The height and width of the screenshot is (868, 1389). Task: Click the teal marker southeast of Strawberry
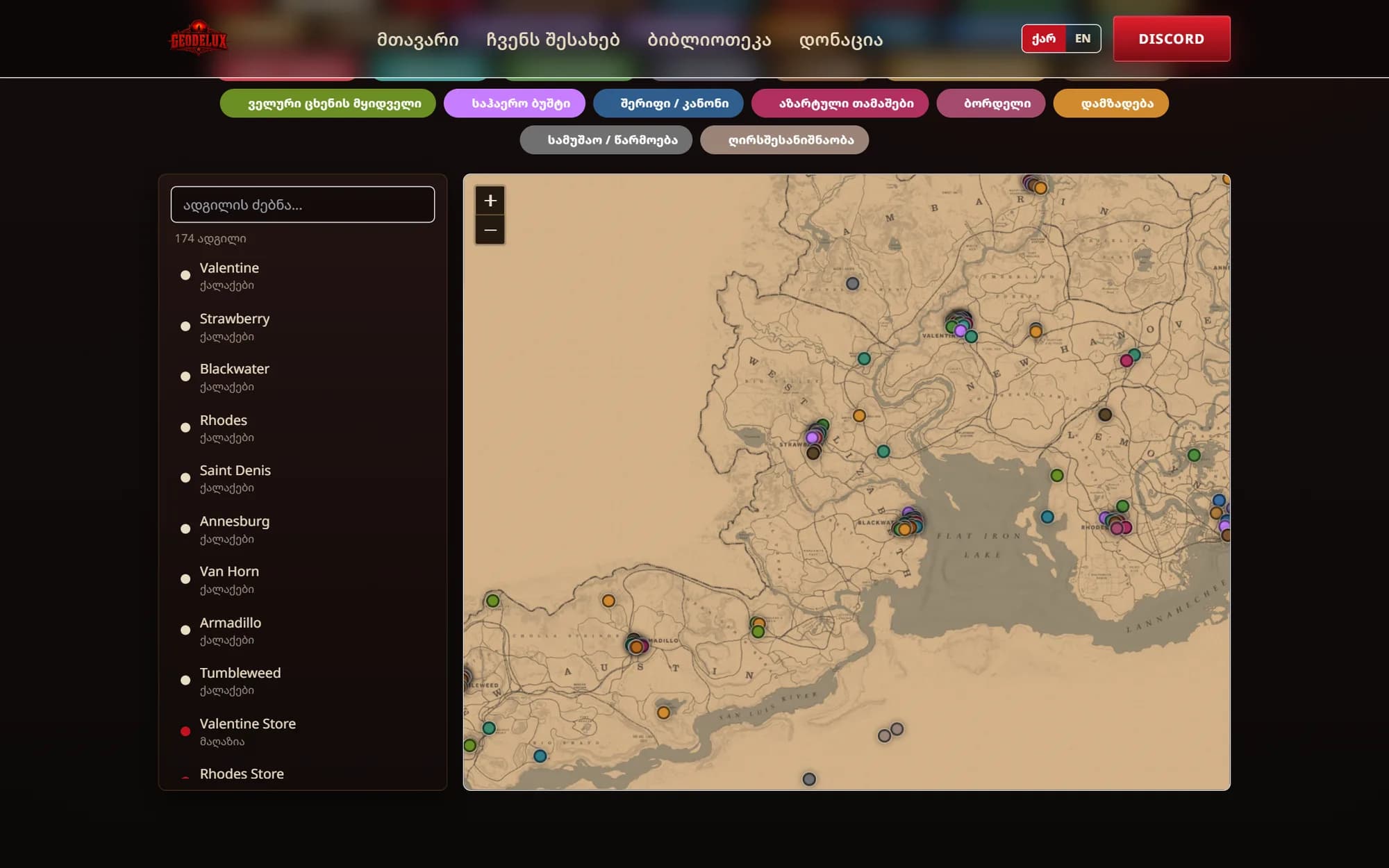click(x=883, y=451)
